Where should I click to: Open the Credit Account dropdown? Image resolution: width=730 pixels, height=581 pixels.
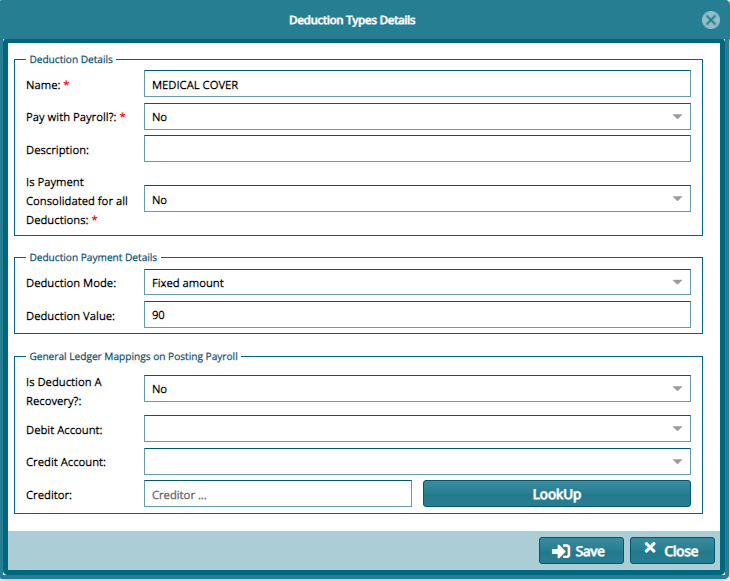tap(417, 461)
